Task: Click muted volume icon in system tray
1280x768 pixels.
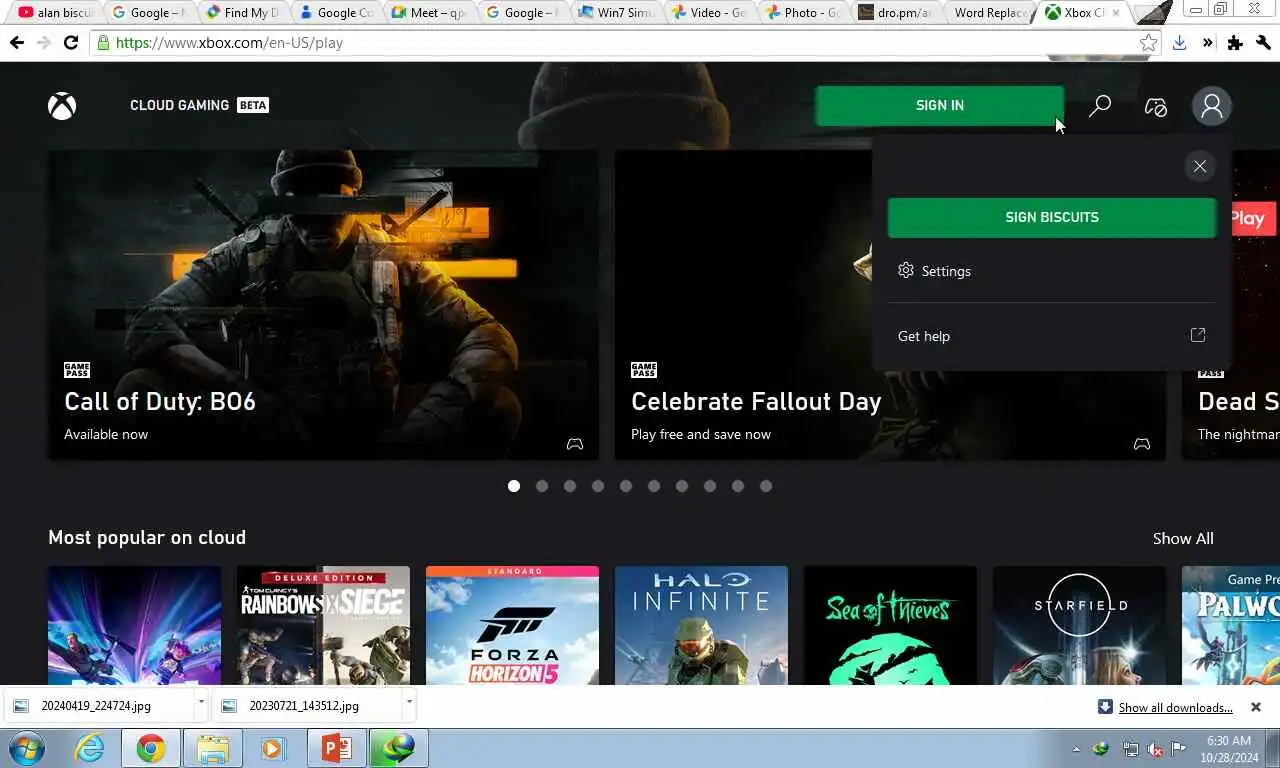Action: pos(1155,749)
